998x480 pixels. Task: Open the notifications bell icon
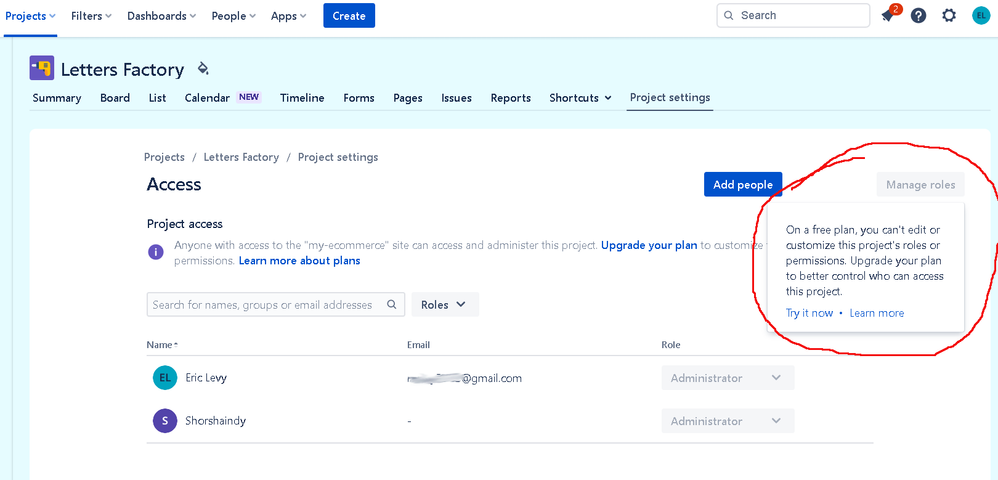click(891, 15)
